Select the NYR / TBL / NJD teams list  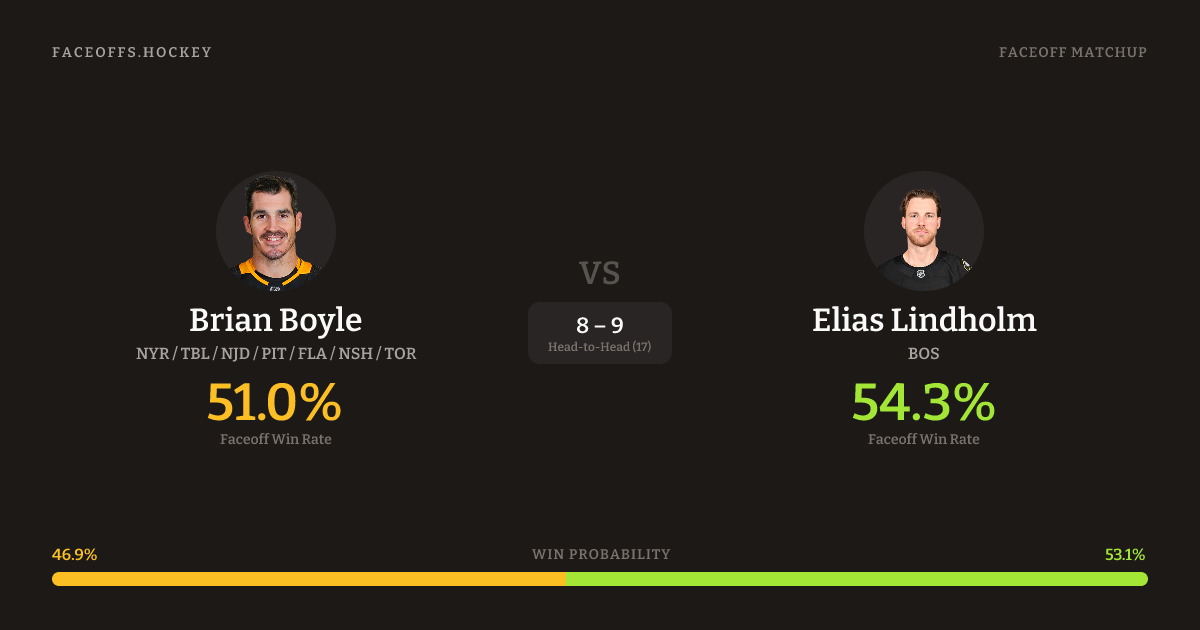[x=276, y=354]
